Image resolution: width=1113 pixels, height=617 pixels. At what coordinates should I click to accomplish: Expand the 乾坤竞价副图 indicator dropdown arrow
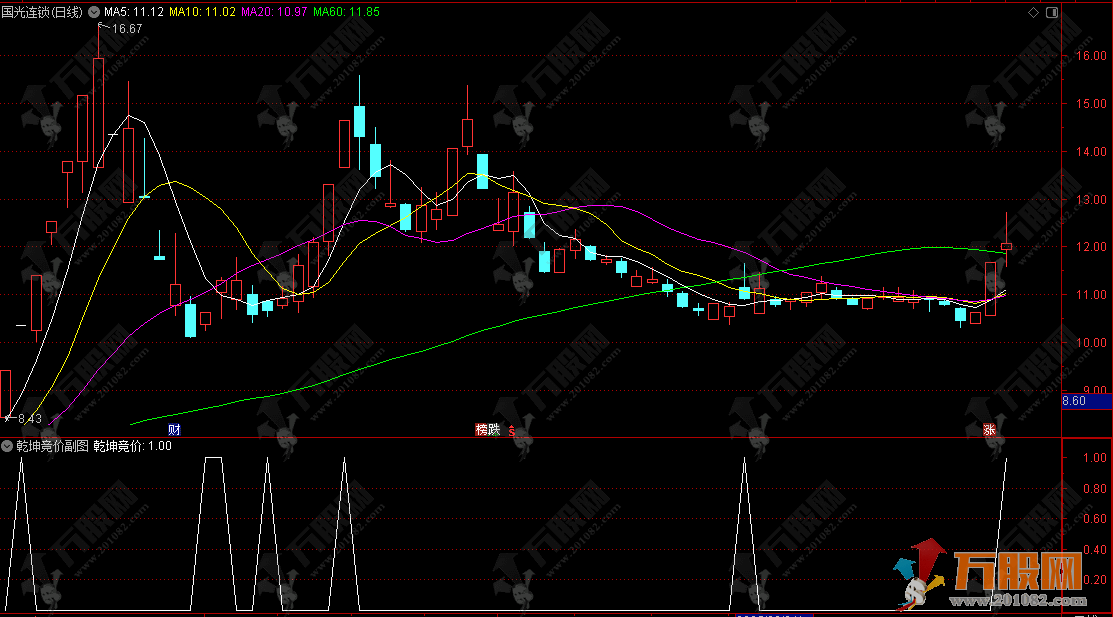point(7,446)
